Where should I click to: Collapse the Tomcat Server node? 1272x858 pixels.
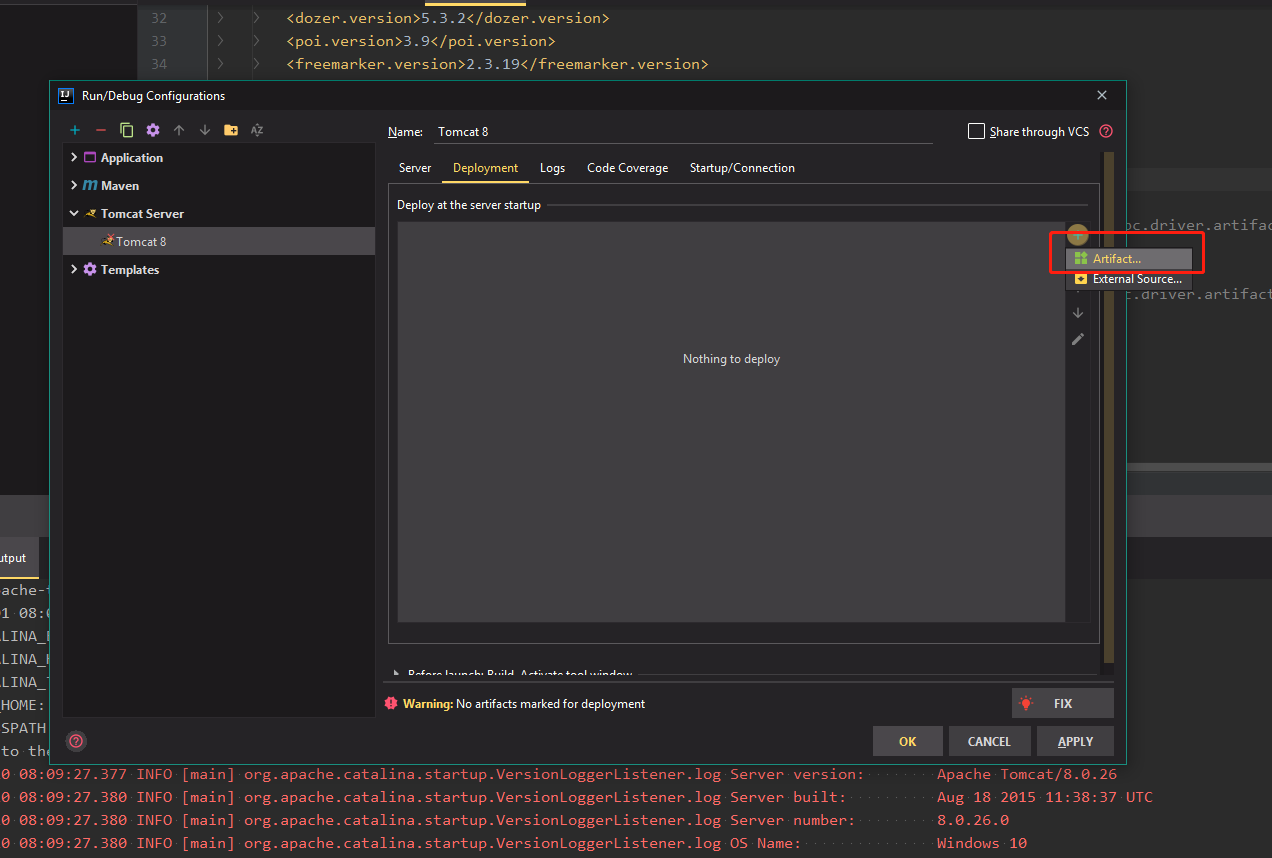tap(74, 214)
